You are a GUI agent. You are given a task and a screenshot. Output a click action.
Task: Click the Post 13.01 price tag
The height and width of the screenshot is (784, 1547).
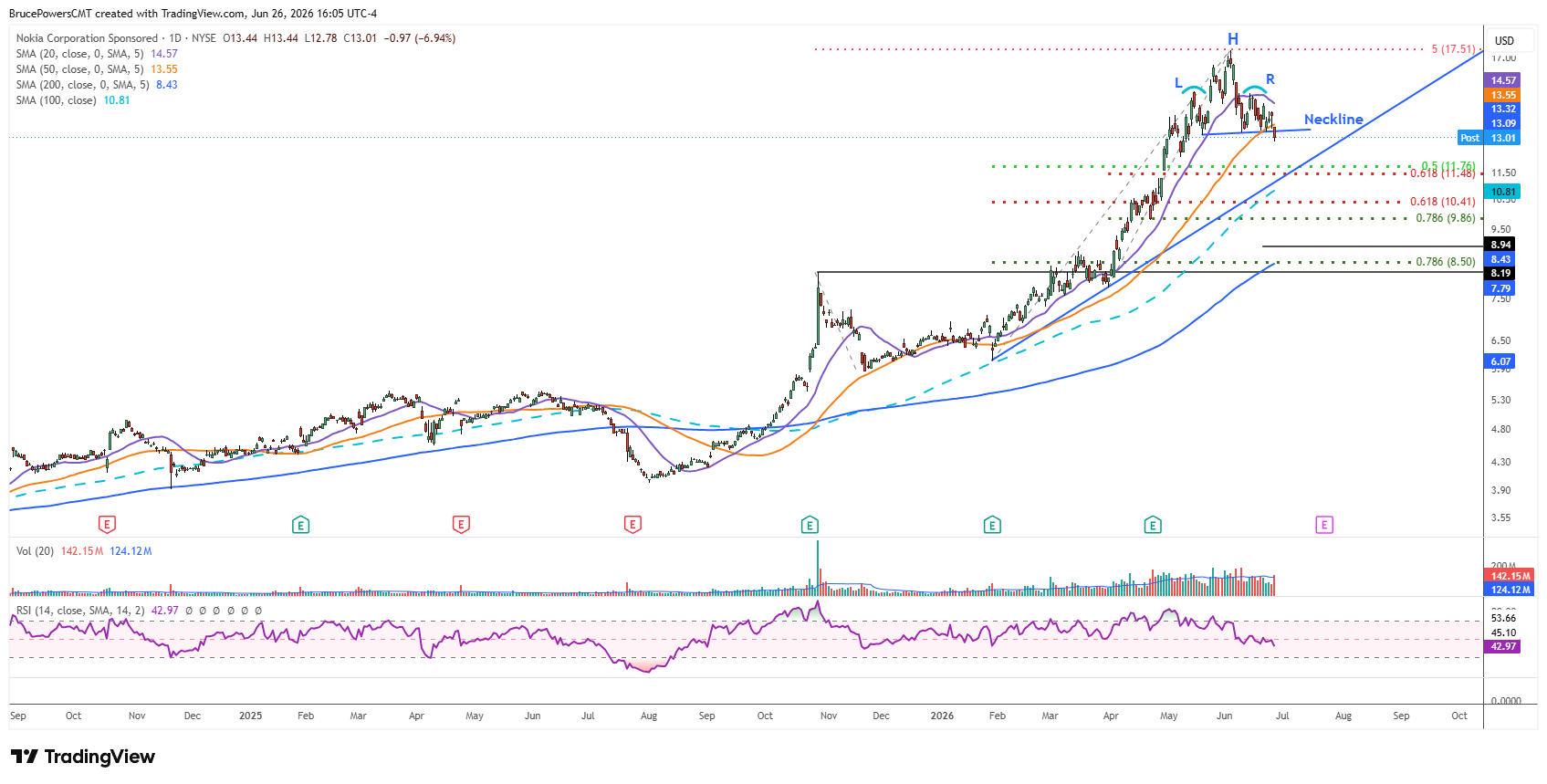point(1490,138)
